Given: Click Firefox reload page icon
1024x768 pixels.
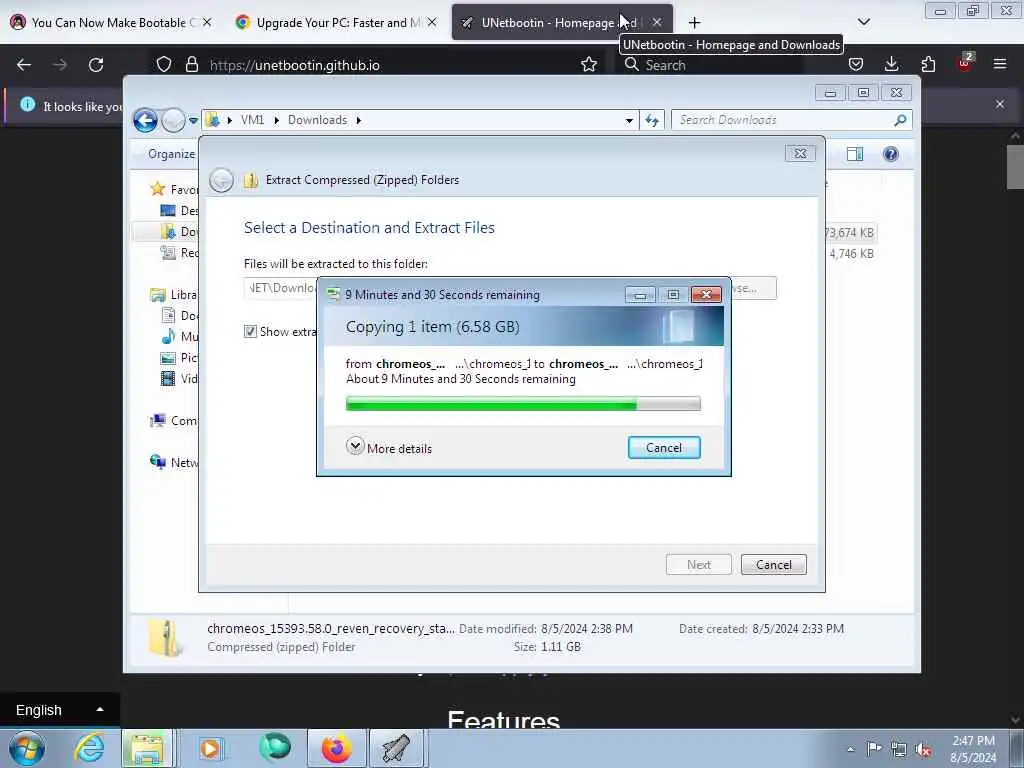Looking at the screenshot, I should click(x=96, y=65).
